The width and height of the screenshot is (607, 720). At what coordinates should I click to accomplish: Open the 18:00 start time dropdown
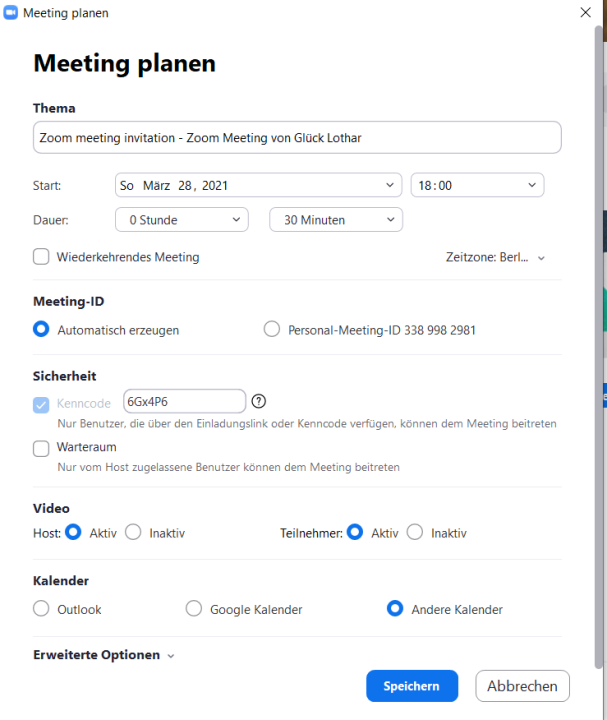click(x=478, y=185)
